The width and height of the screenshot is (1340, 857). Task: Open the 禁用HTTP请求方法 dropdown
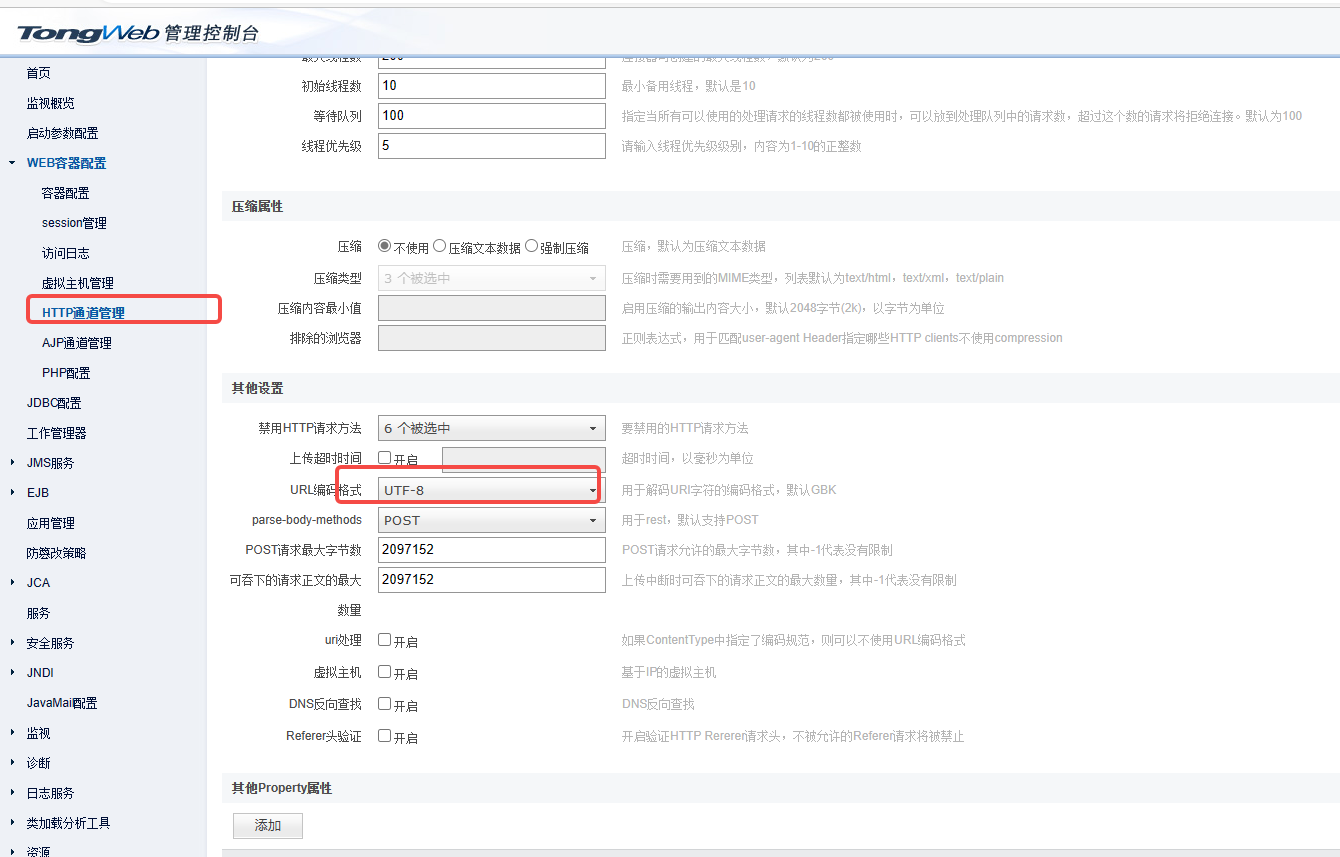(491, 428)
